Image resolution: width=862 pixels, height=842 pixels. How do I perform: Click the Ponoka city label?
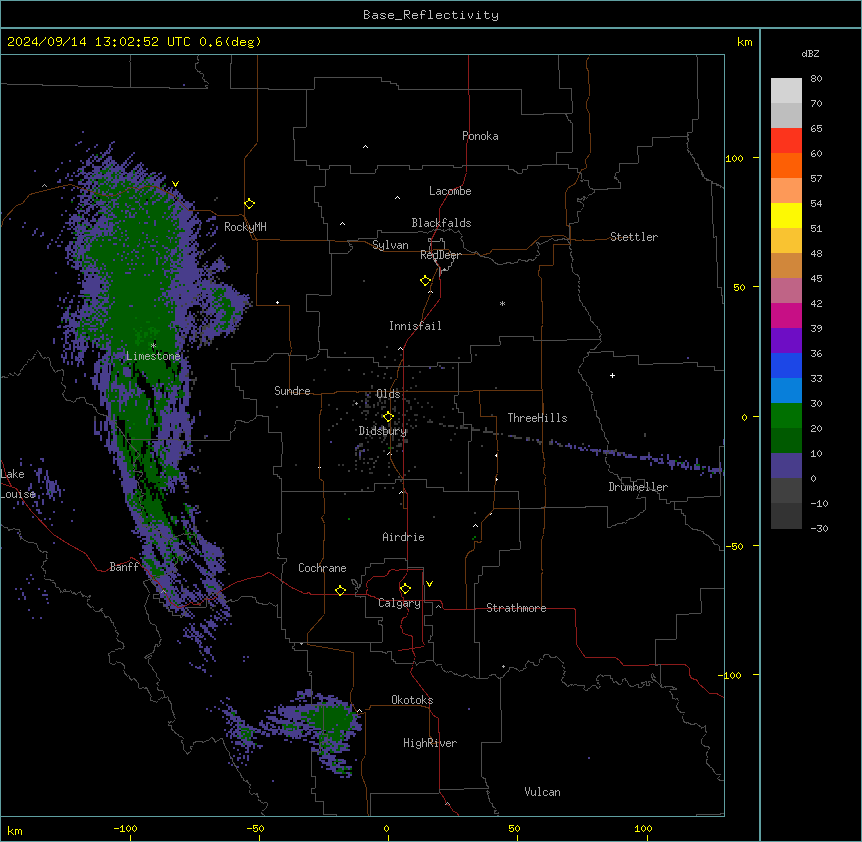pos(480,136)
